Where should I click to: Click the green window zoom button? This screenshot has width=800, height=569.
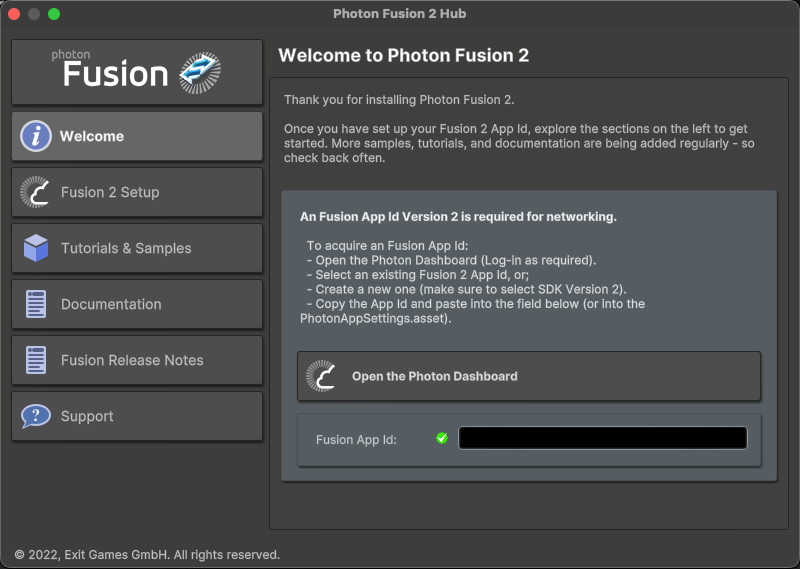(x=54, y=14)
